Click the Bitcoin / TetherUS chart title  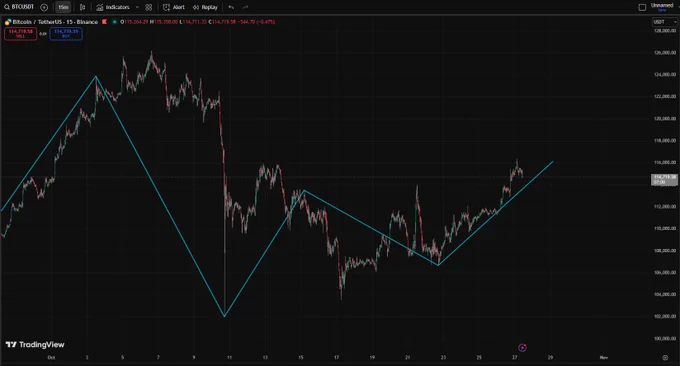[x=55, y=22]
